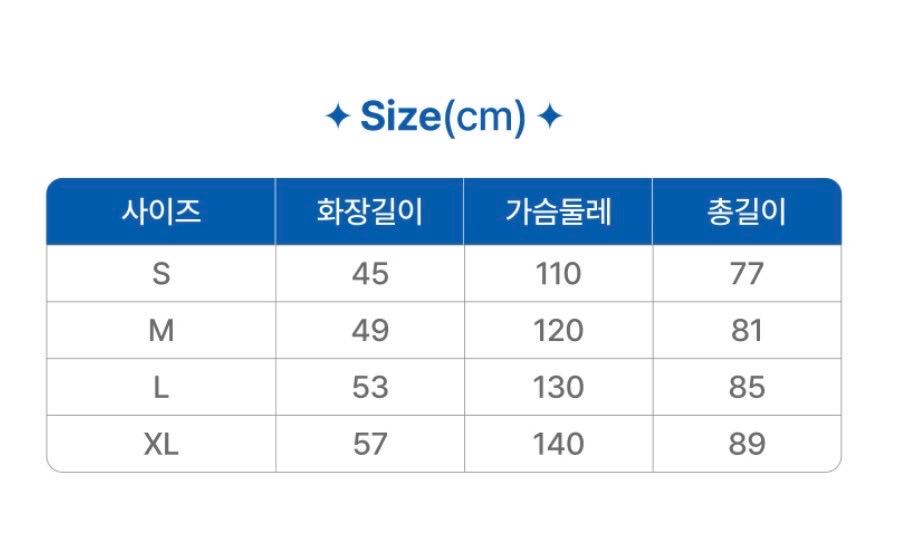Click the S size row label
910x547 pixels.
(x=161, y=274)
